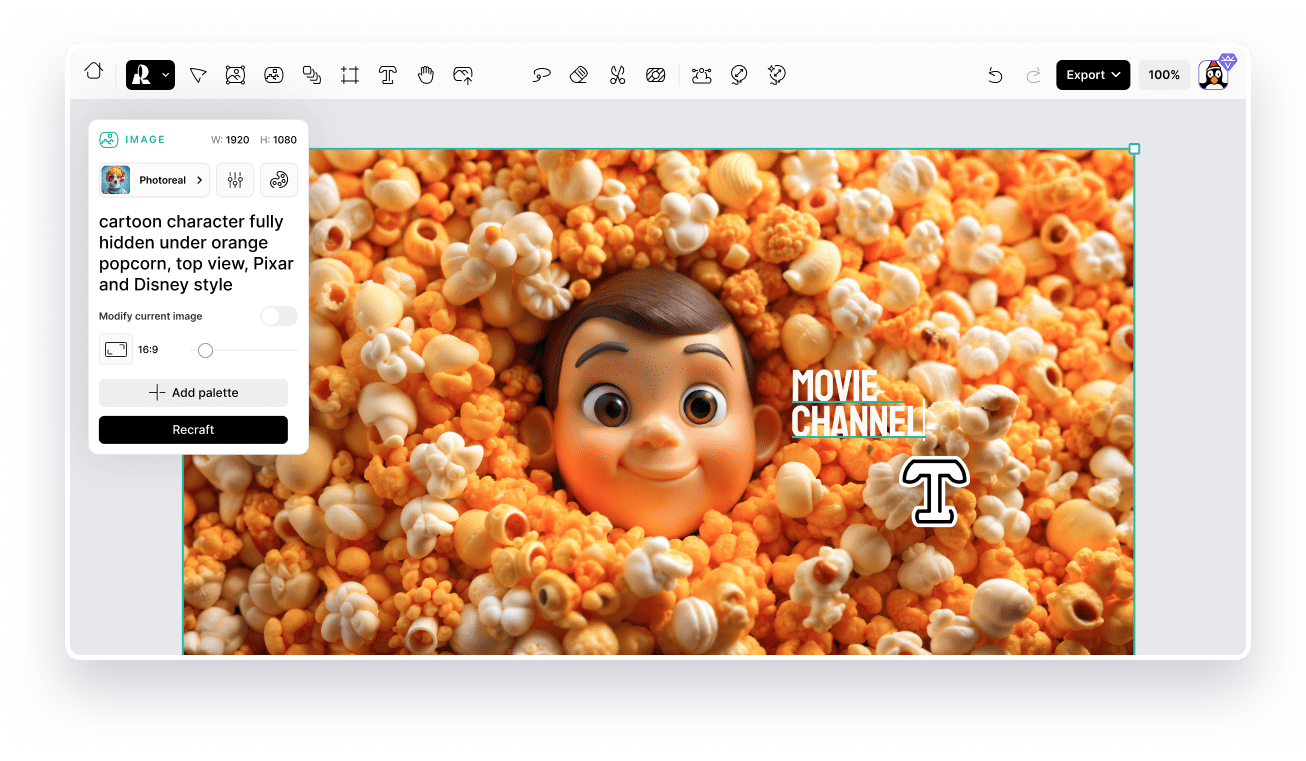Open the image generation settings sliders
The width and height of the screenshot is (1306, 761).
[235, 180]
